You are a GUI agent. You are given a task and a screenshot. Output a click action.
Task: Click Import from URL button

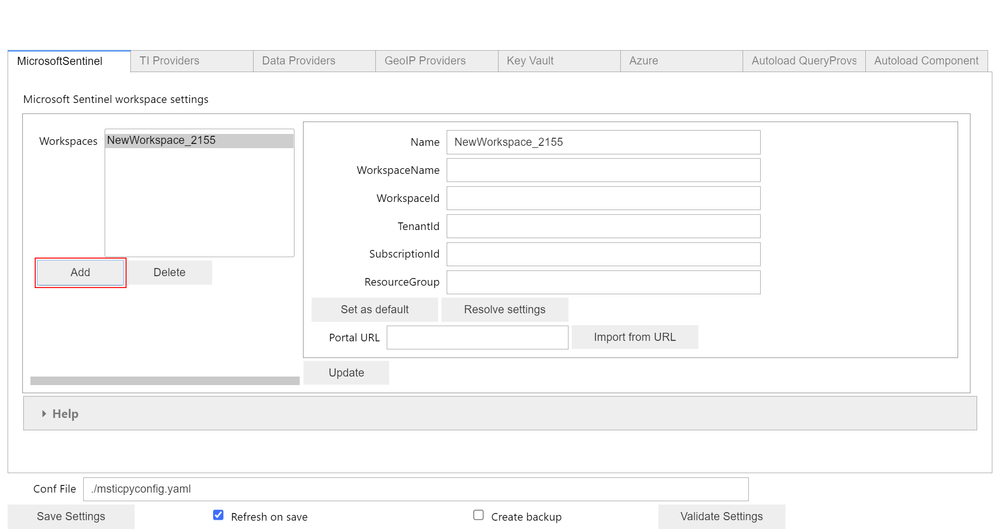(x=635, y=337)
